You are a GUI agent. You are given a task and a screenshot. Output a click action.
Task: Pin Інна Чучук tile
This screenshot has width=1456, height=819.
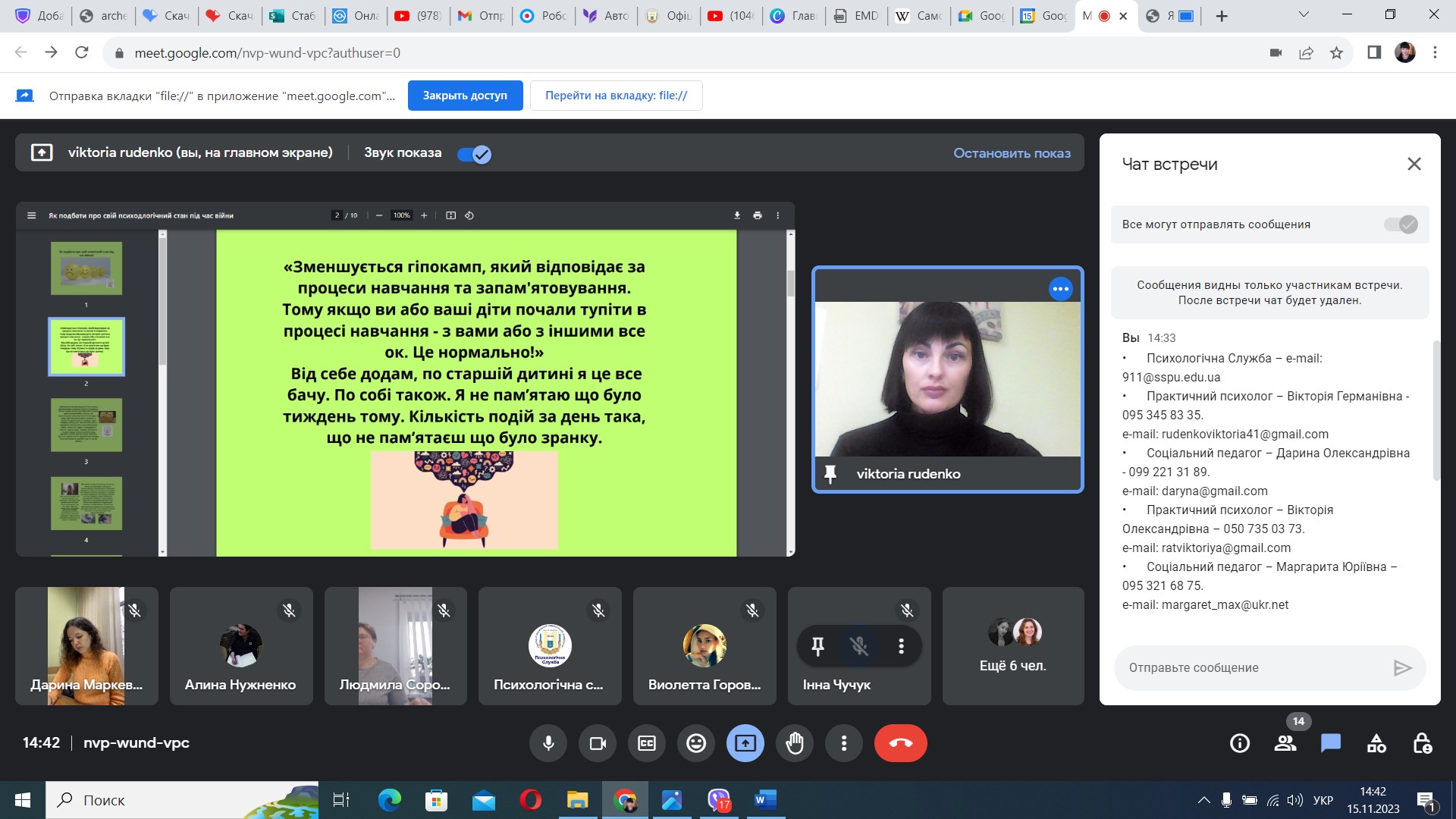tap(817, 646)
